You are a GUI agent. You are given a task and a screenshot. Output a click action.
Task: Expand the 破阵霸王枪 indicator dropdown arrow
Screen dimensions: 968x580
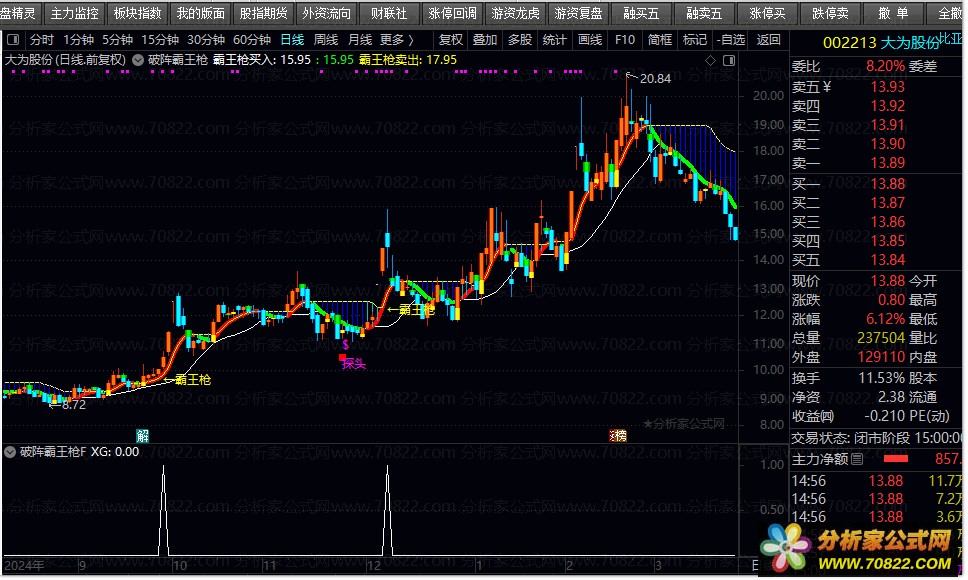(x=138, y=60)
